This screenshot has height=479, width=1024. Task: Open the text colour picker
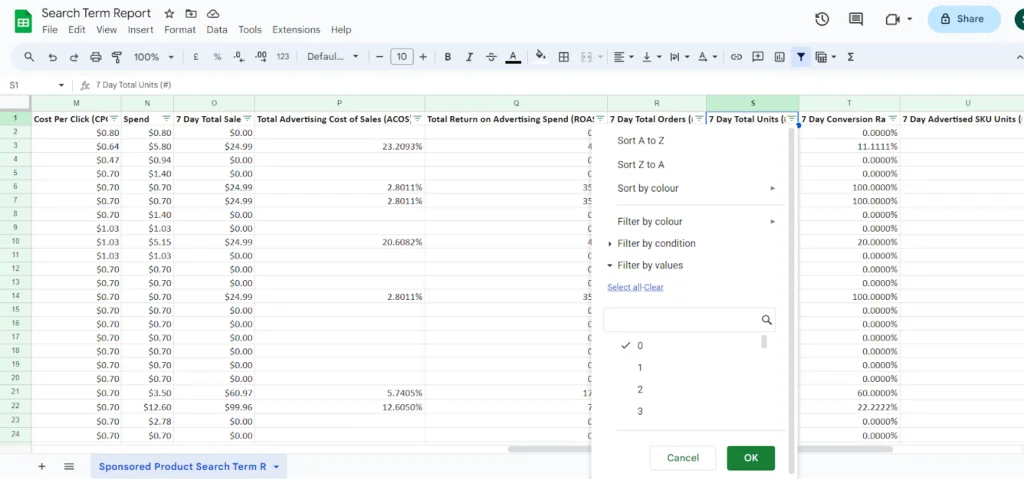pos(513,57)
